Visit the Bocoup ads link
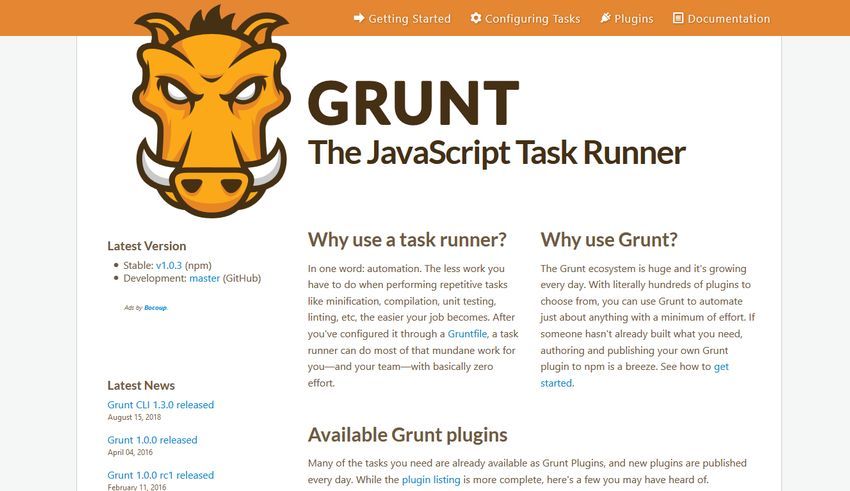The width and height of the screenshot is (850, 491). (x=156, y=308)
